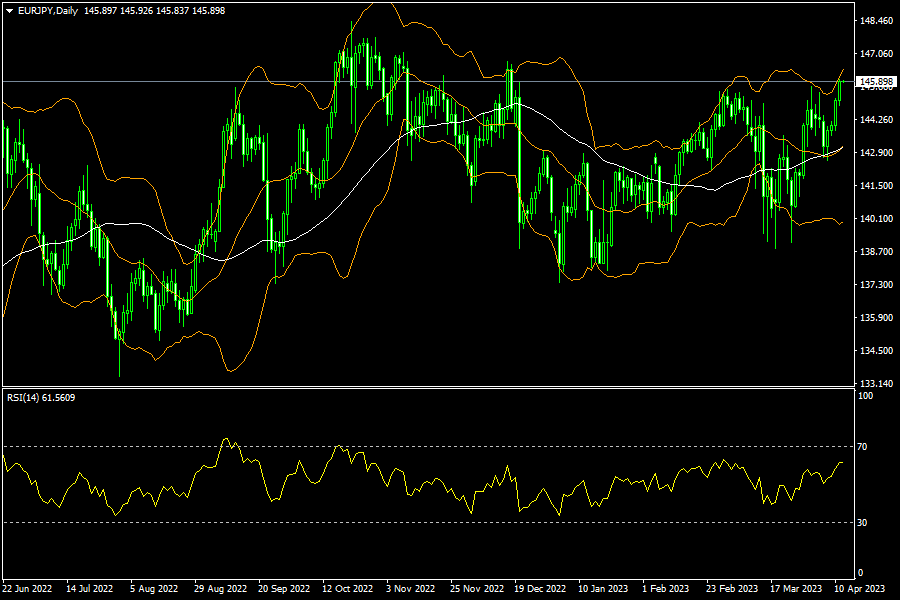Click the 3 Nov 2022 date label
This screenshot has width=900, height=600.
[410, 589]
